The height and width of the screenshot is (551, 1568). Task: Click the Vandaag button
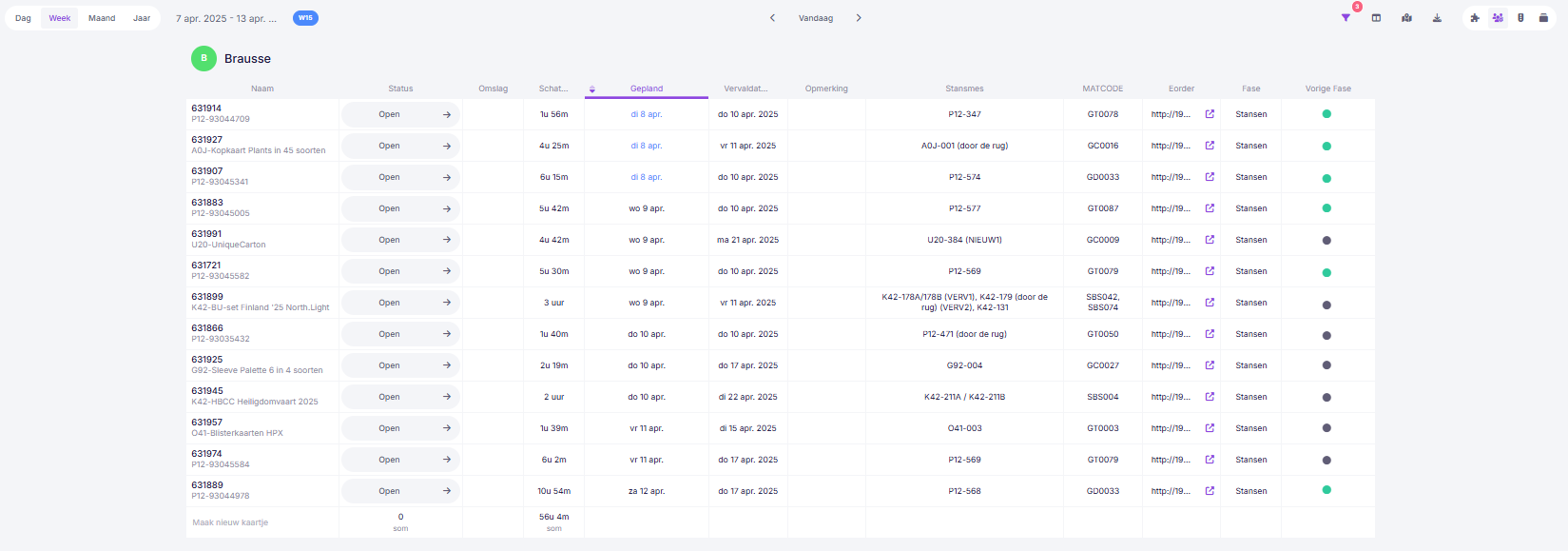pyautogui.click(x=816, y=18)
